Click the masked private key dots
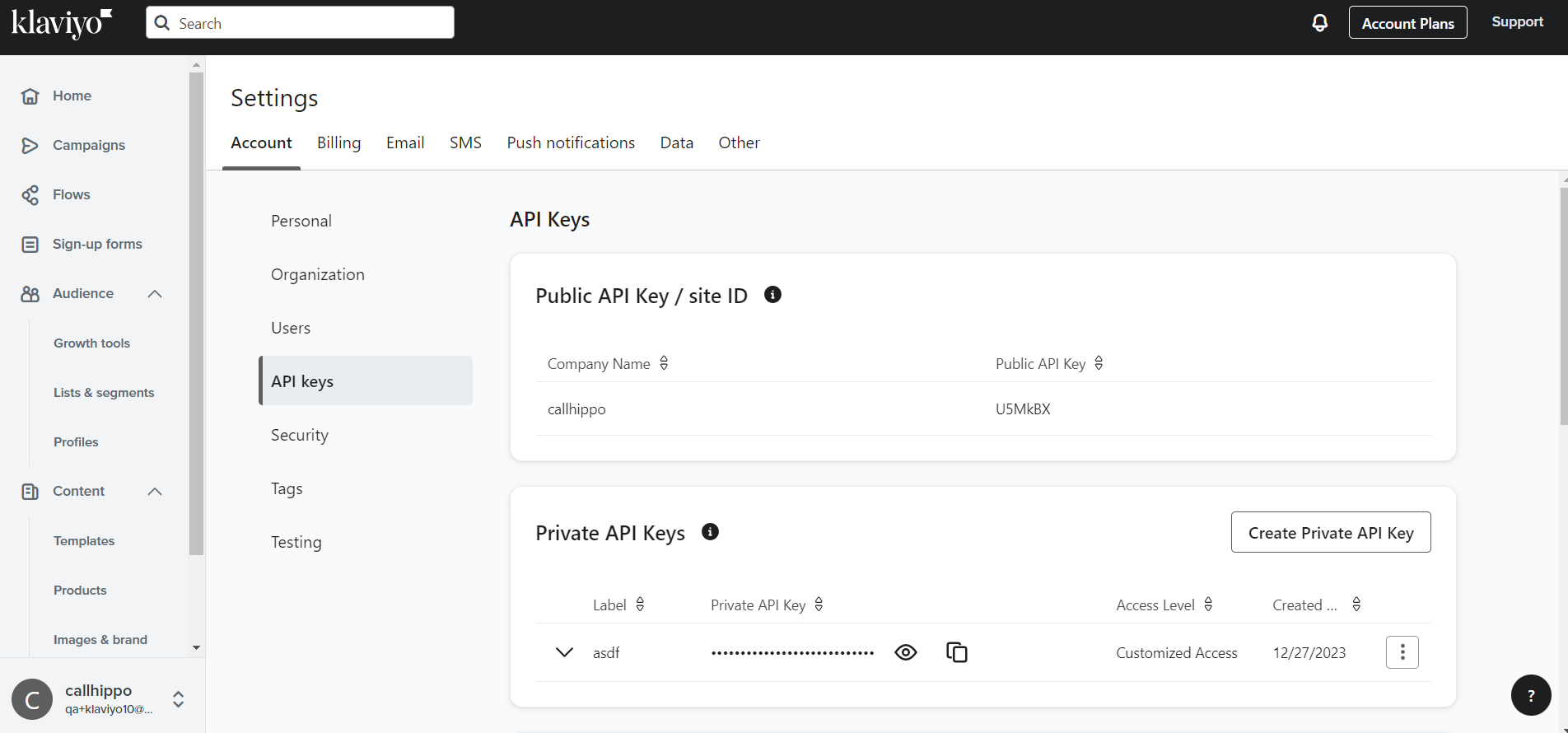 pyautogui.click(x=792, y=653)
